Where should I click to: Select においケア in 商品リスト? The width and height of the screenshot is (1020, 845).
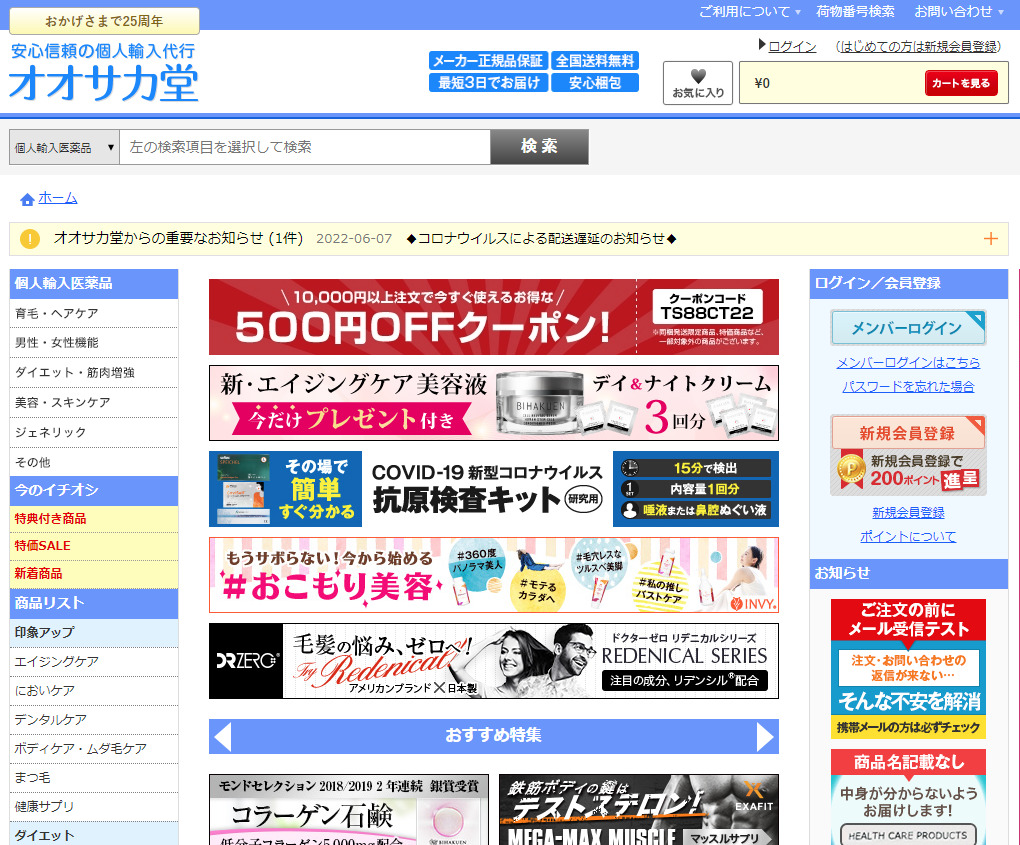coord(94,691)
